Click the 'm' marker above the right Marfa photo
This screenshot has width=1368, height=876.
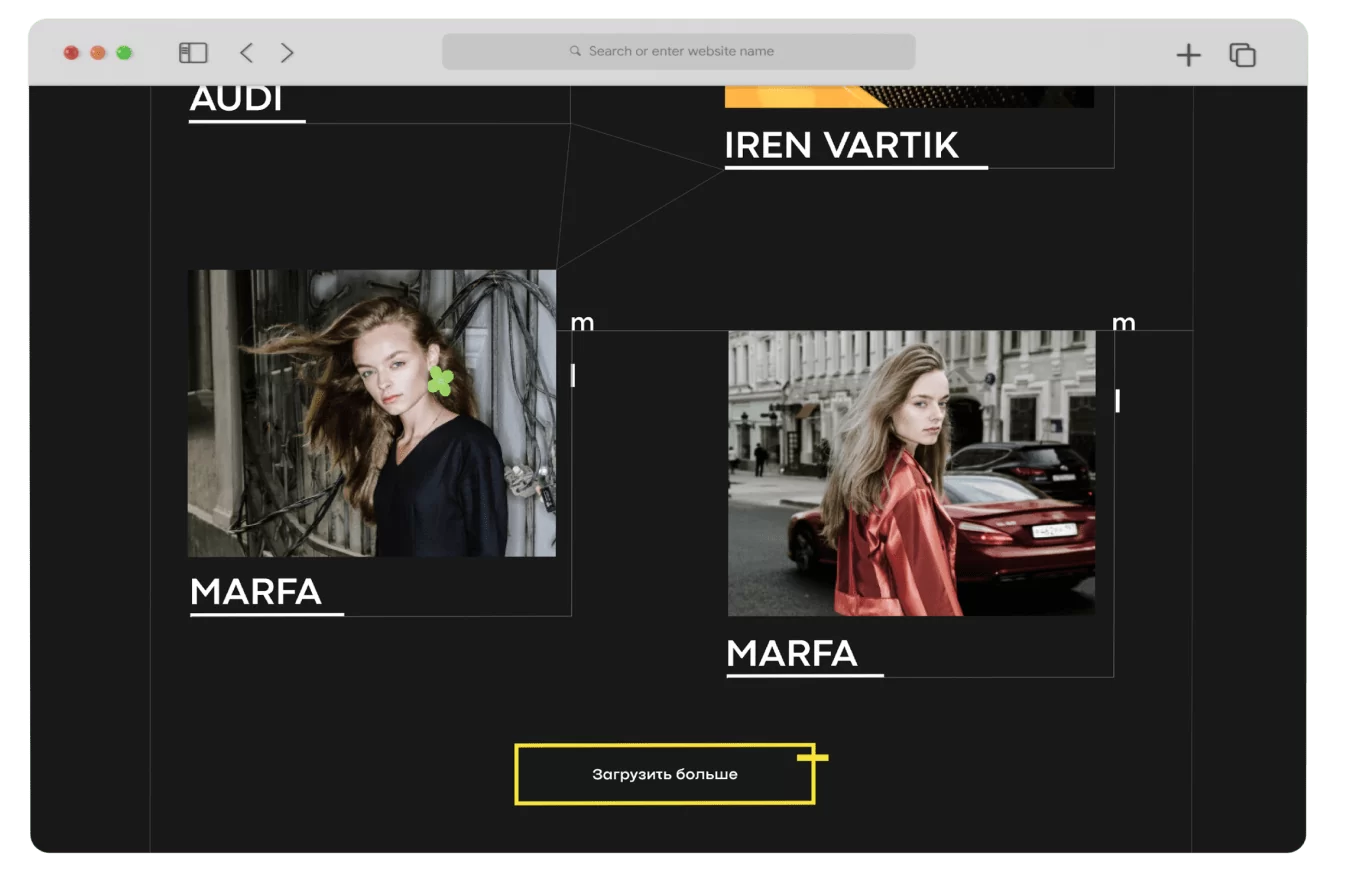coord(1124,323)
